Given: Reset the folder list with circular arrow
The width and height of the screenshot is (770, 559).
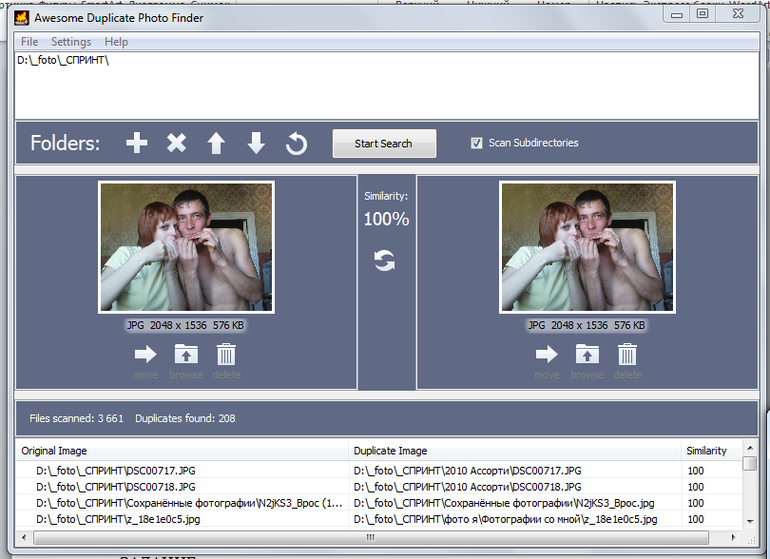Looking at the screenshot, I should point(296,144).
